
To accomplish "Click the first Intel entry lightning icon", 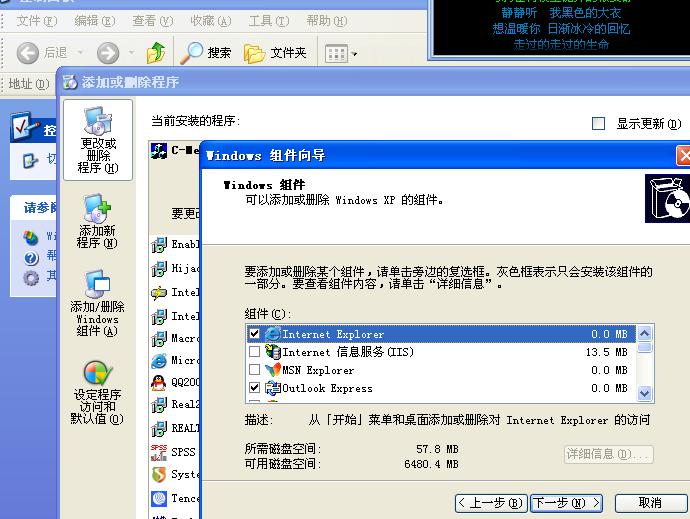I will coord(159,293).
